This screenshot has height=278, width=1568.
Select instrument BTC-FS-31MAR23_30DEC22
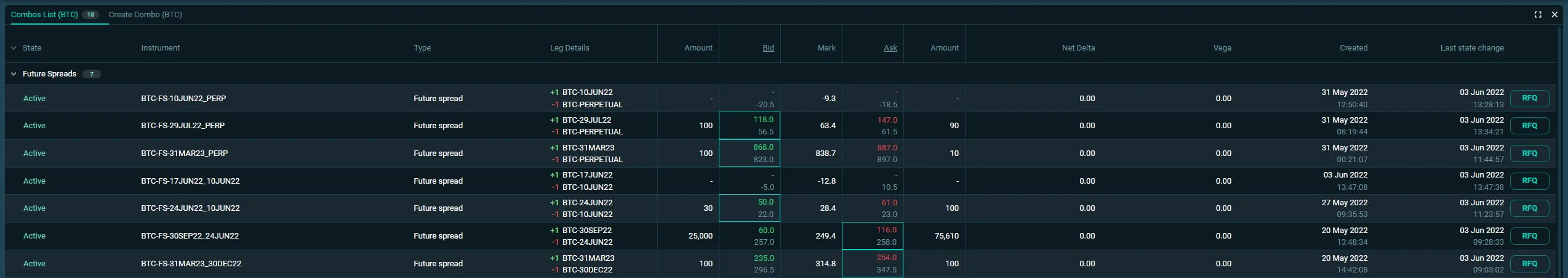click(x=191, y=264)
